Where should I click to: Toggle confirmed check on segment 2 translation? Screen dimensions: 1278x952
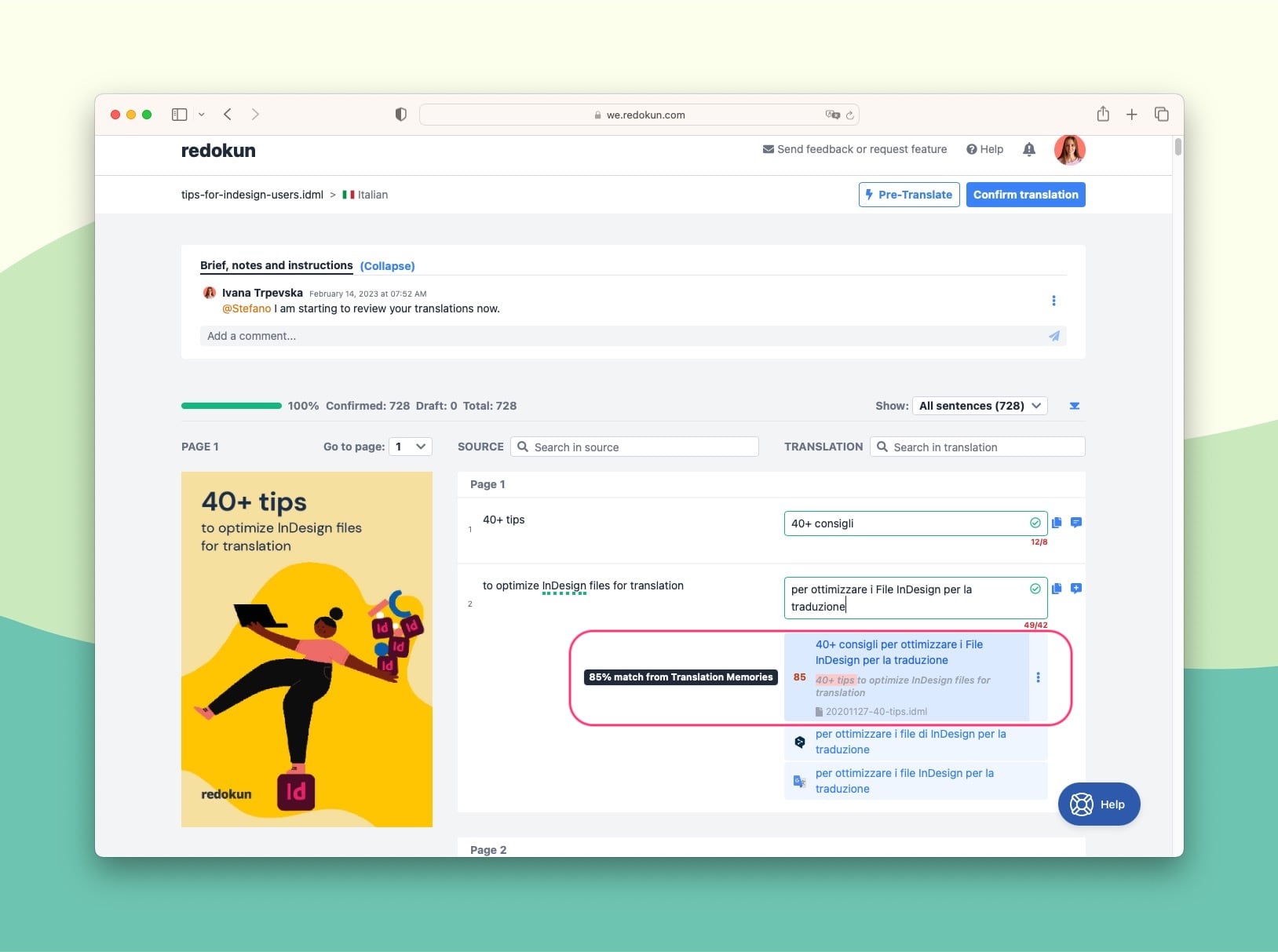tap(1035, 589)
